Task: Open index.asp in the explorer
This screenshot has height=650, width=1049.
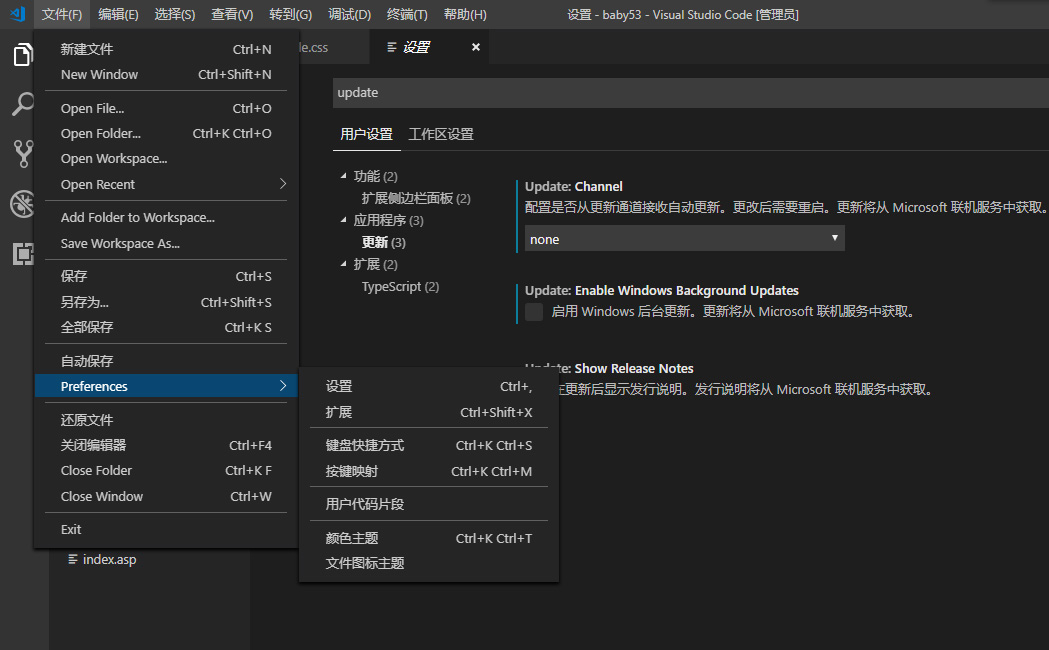Action: click(x=102, y=559)
